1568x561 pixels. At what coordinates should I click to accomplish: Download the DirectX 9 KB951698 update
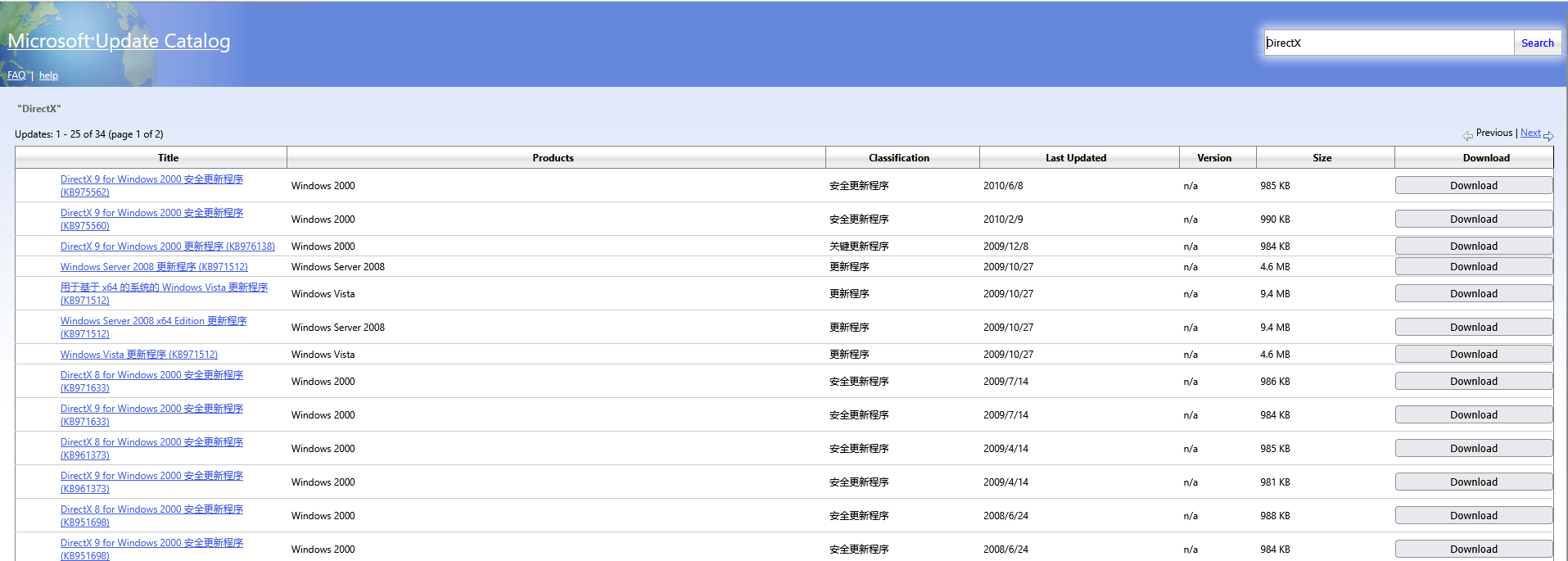(x=1473, y=550)
